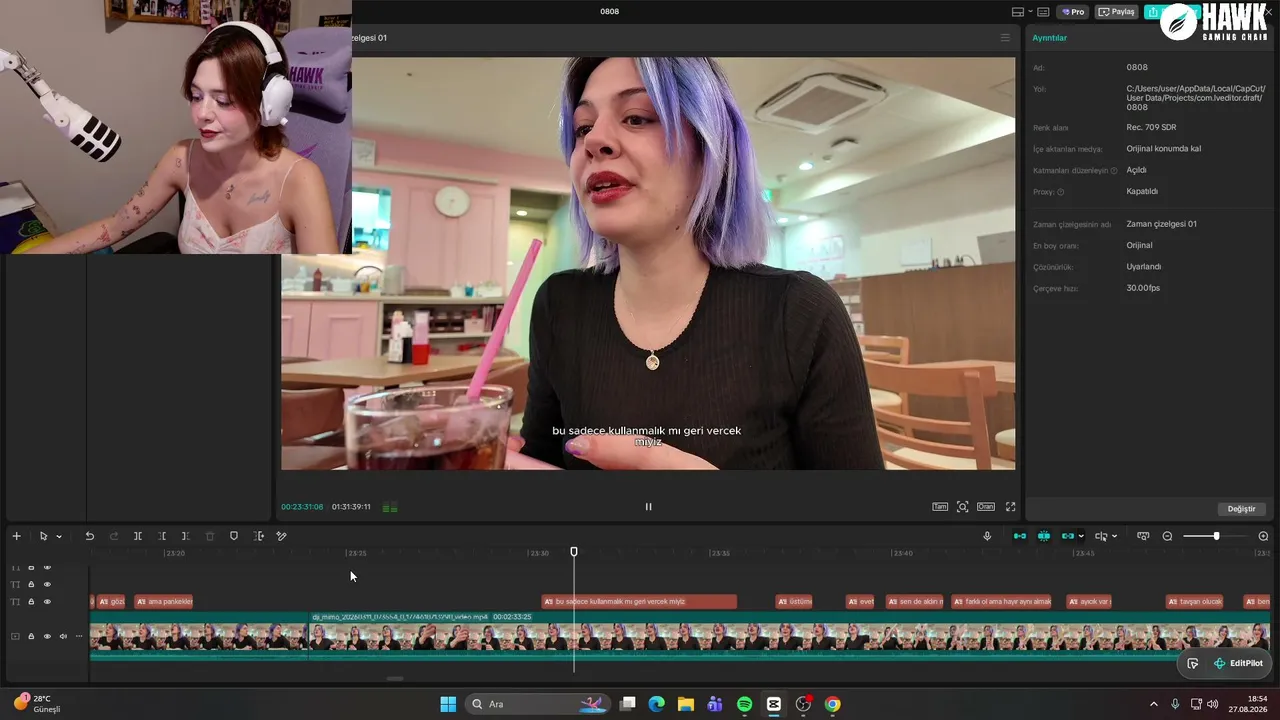Viewport: 1280px width, 720px height.
Task: Hide the middle text track
Action: [47, 584]
